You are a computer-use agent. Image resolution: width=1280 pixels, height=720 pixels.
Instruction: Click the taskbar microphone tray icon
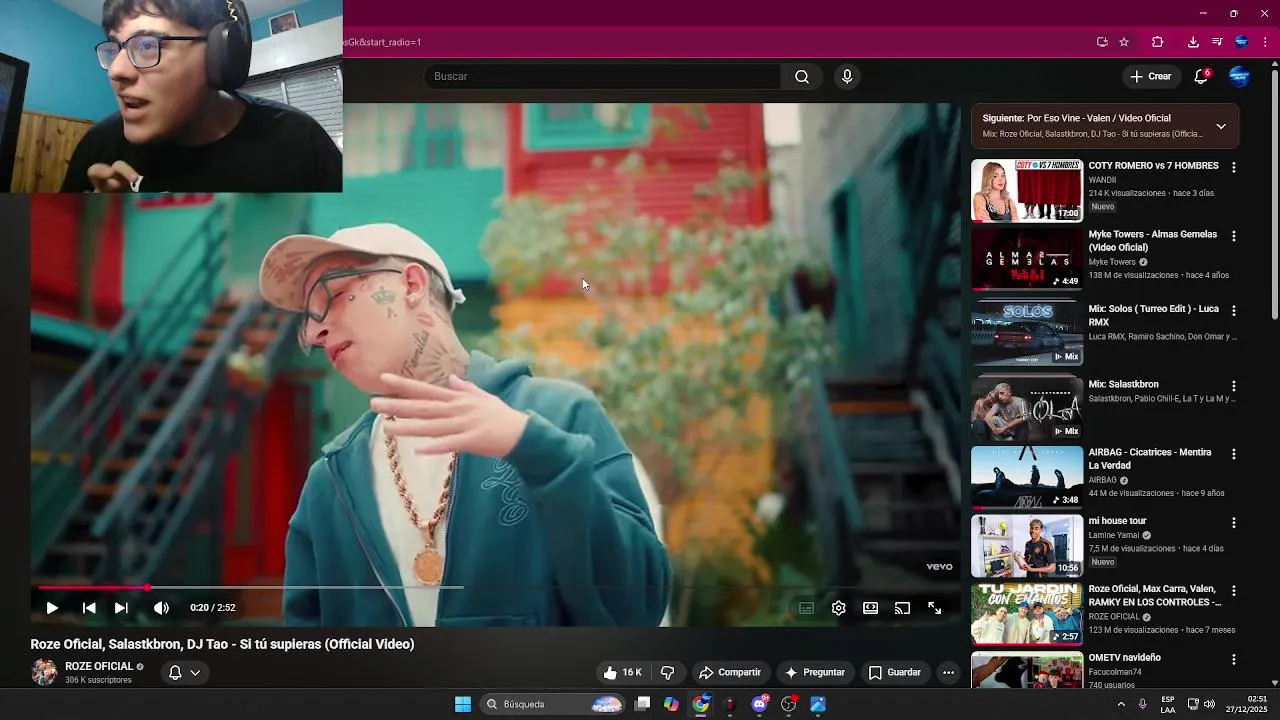(1143, 704)
